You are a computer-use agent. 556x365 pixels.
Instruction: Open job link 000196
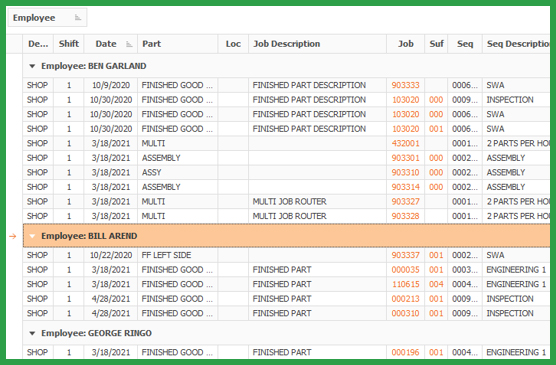(x=405, y=352)
